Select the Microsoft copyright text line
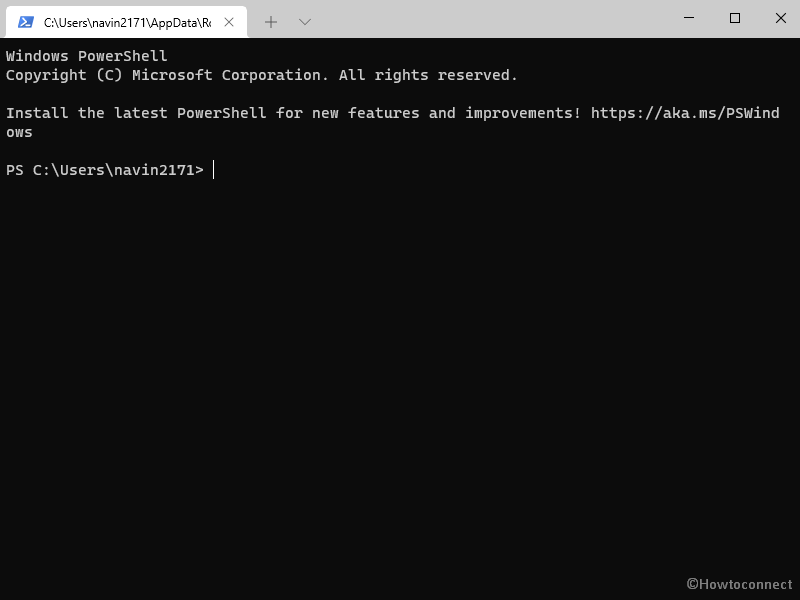Screen dimensions: 800x600 tap(263, 74)
